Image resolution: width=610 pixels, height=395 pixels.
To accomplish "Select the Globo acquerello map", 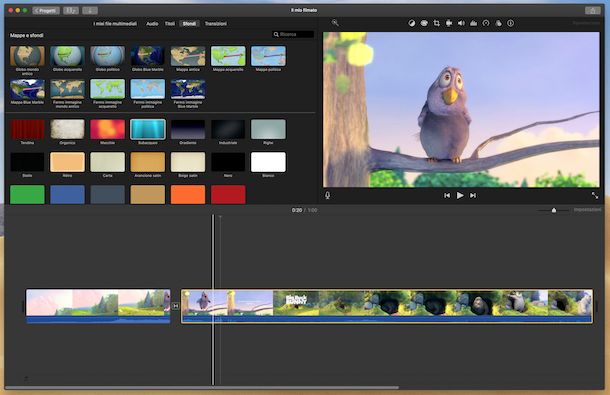I will pyautogui.click(x=67, y=56).
